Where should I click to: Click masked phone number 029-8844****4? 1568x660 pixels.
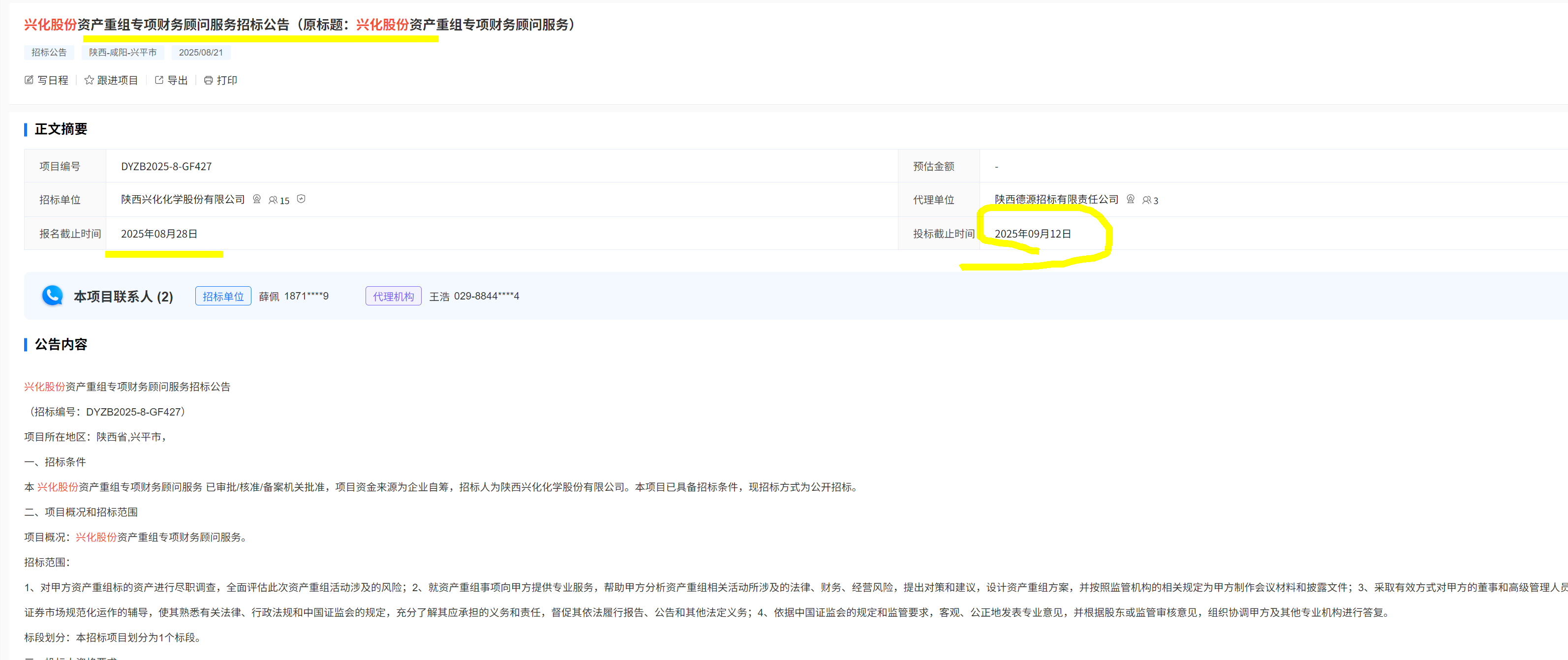pos(487,296)
